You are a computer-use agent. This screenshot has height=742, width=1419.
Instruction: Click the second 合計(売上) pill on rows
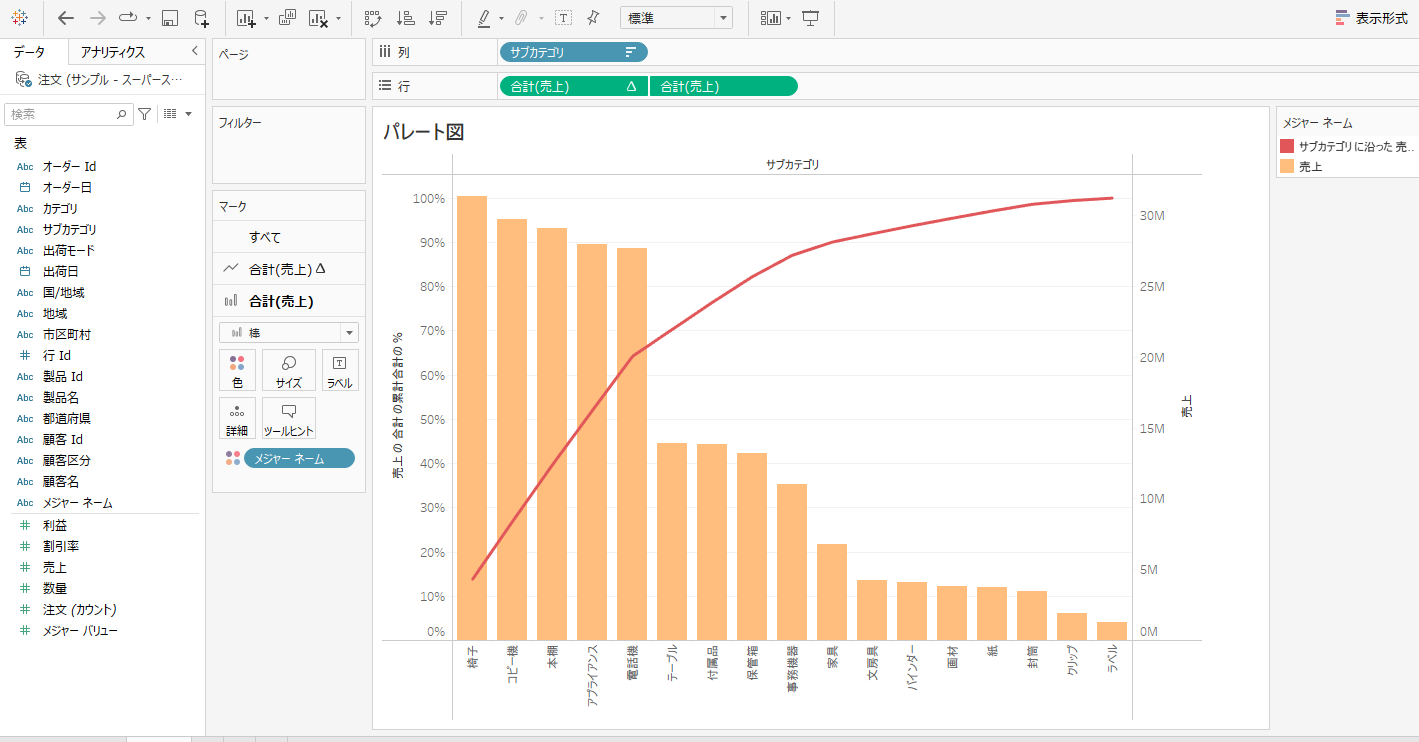(x=724, y=86)
